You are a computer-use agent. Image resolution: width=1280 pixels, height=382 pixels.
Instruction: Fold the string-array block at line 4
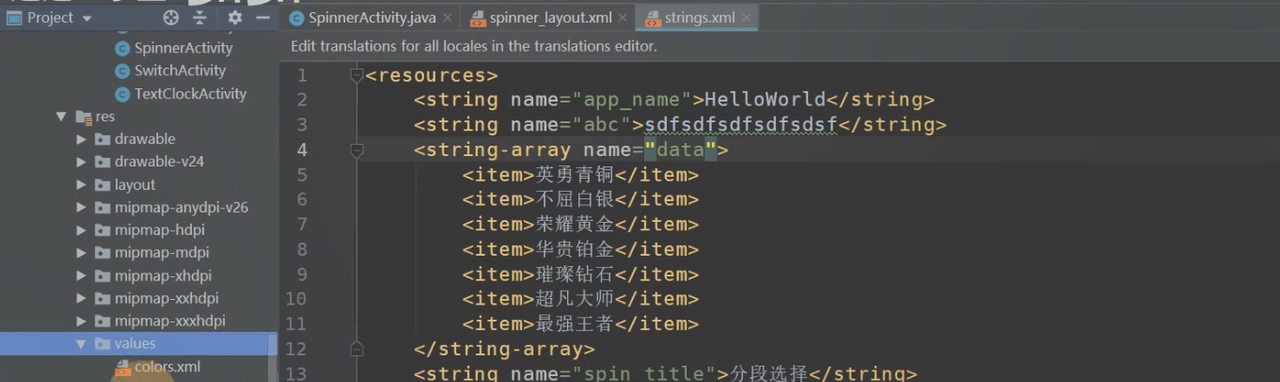coord(357,150)
